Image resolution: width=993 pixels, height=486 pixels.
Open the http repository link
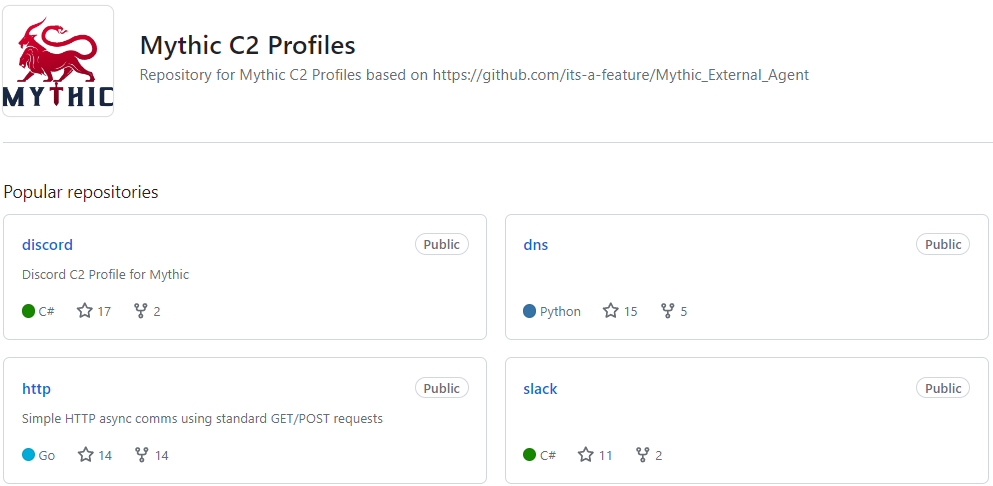36,389
